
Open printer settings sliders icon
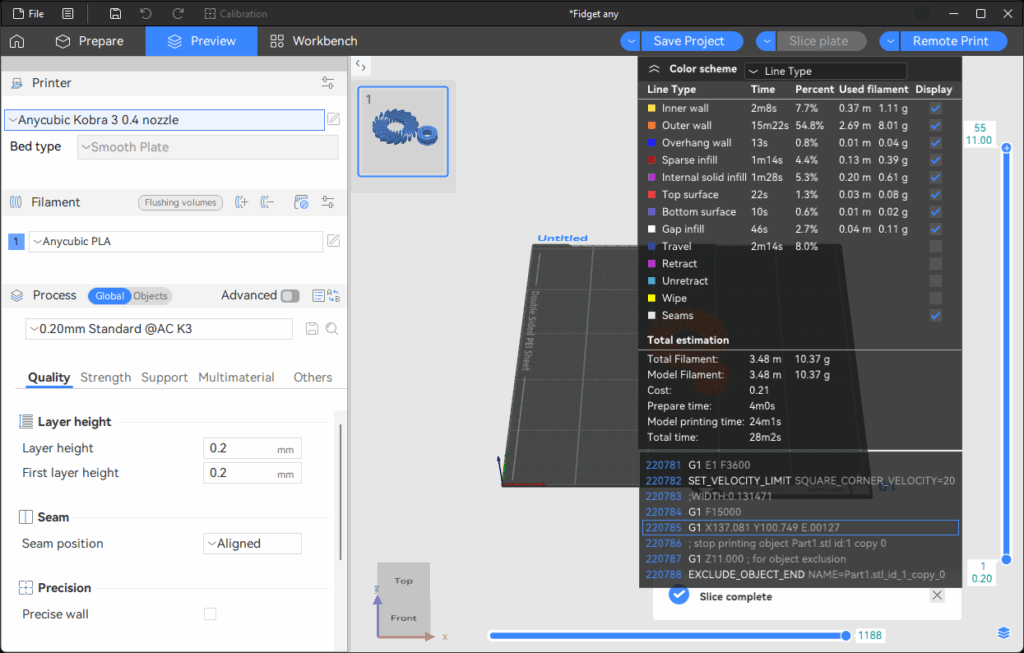click(x=327, y=83)
